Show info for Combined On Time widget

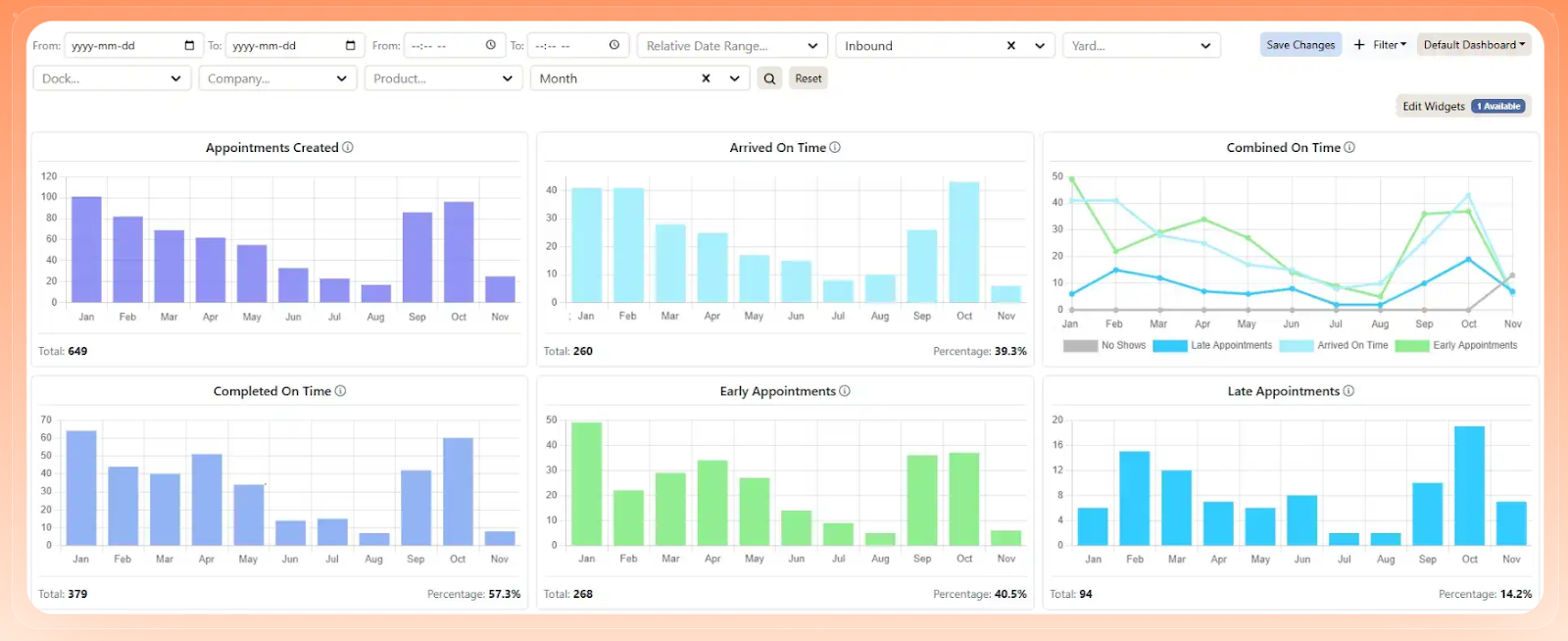pos(1349,148)
